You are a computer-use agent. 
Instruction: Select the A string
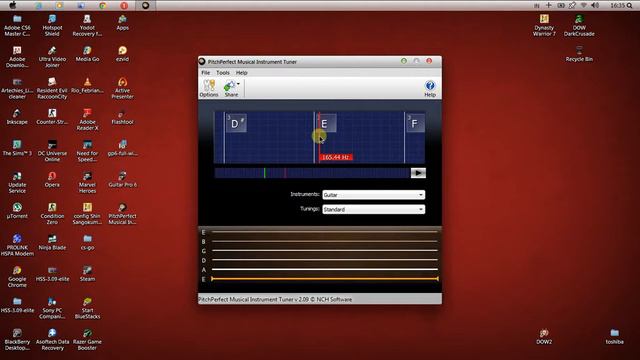[x=324, y=269]
